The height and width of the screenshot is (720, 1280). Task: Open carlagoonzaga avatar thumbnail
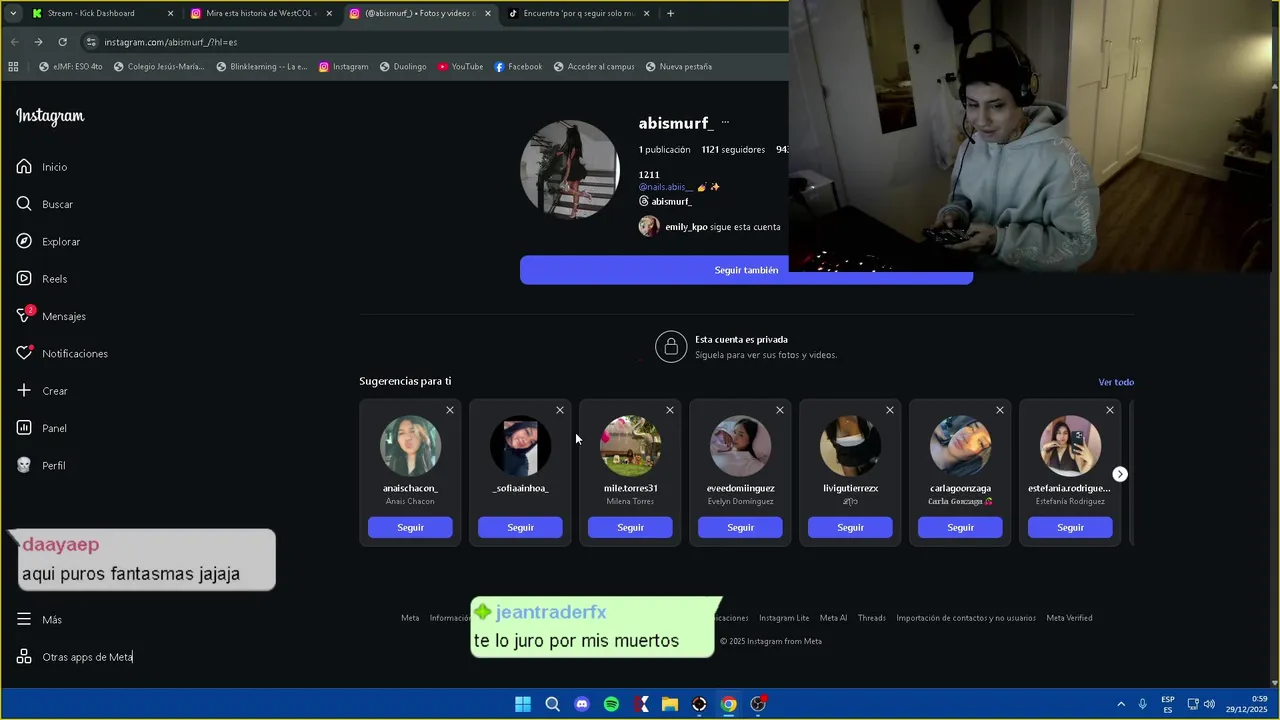click(960, 445)
